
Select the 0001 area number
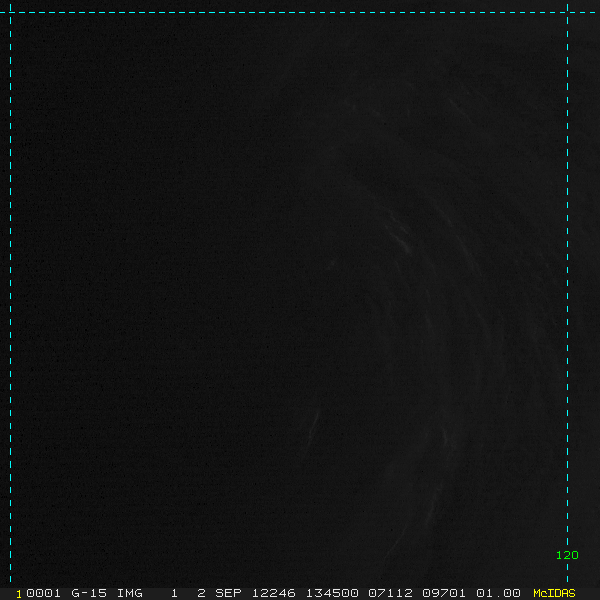pos(43,593)
